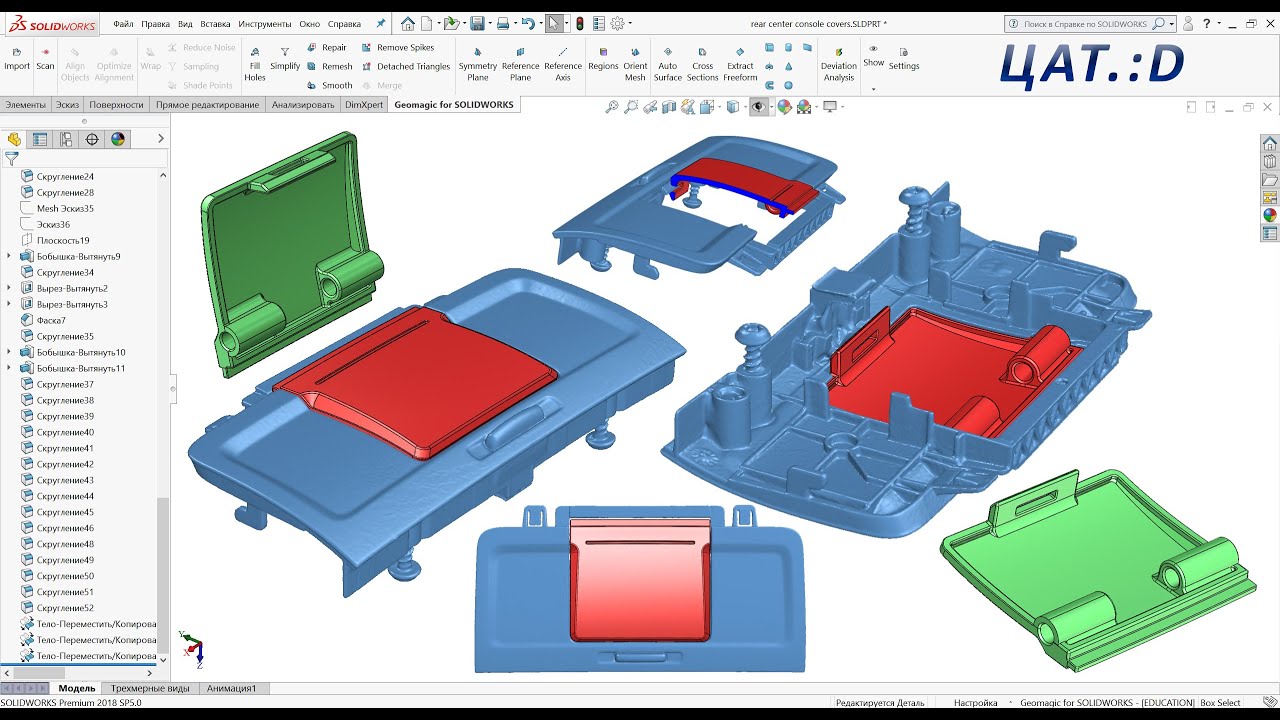This screenshot has width=1280, height=720.
Task: Expand the Вырез-Вытянуть2 feature
Action: [9, 288]
